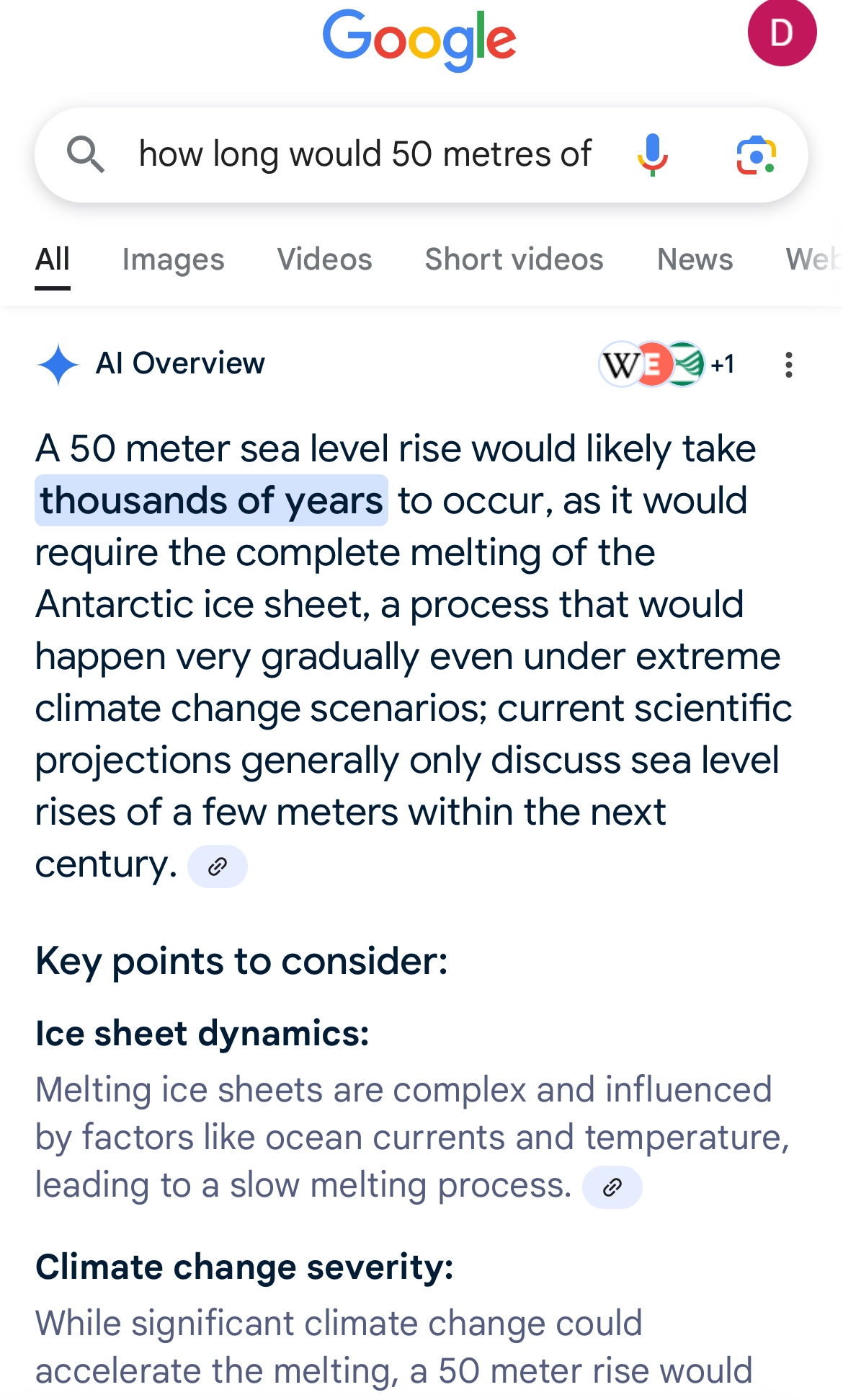Open the account profile avatar
843x1400 pixels.
tap(782, 33)
